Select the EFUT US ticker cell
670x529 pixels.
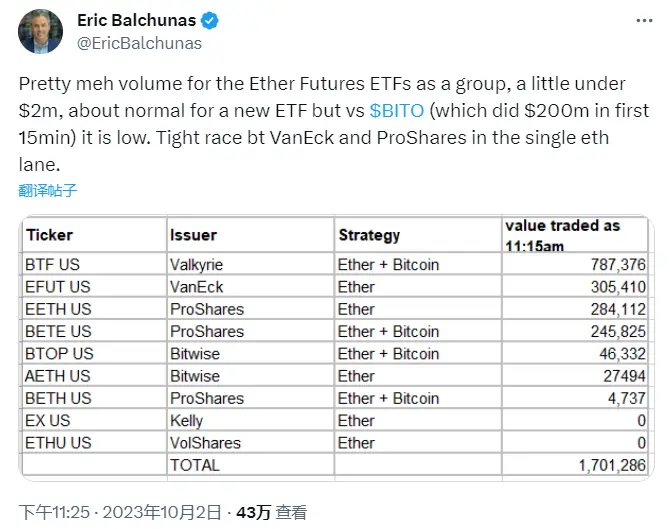coord(58,287)
